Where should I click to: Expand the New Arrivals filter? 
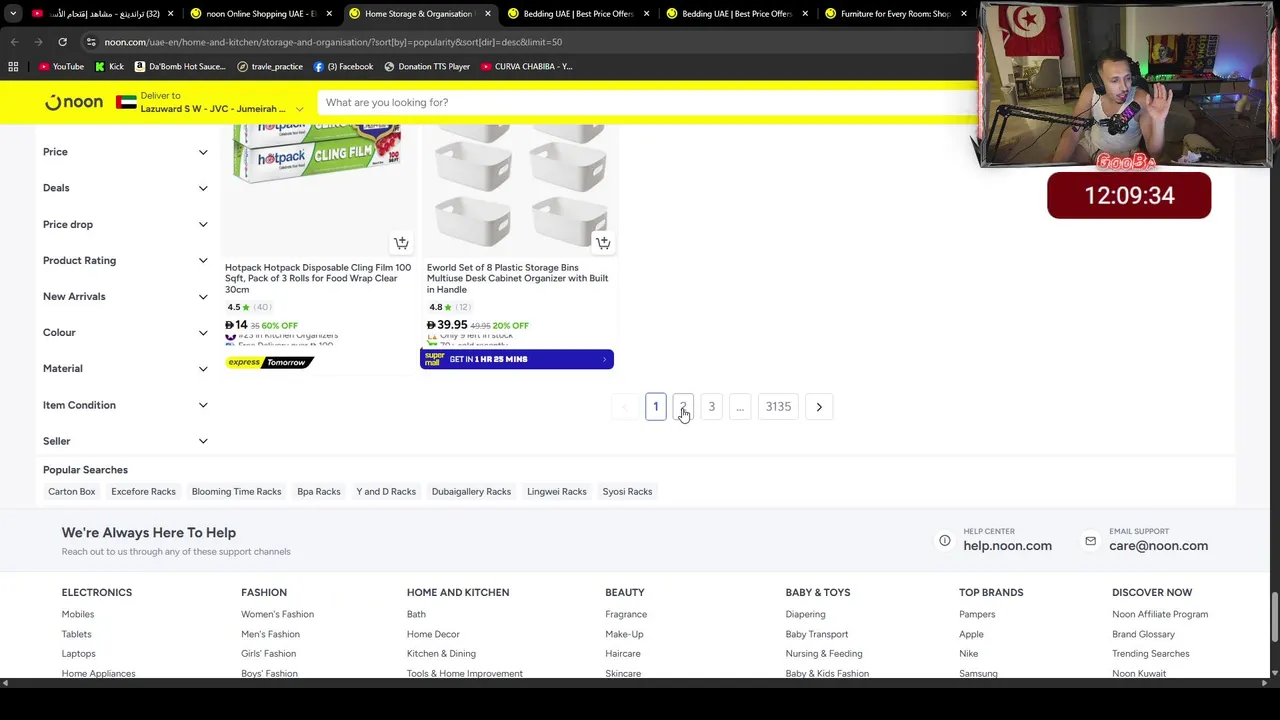pos(125,296)
